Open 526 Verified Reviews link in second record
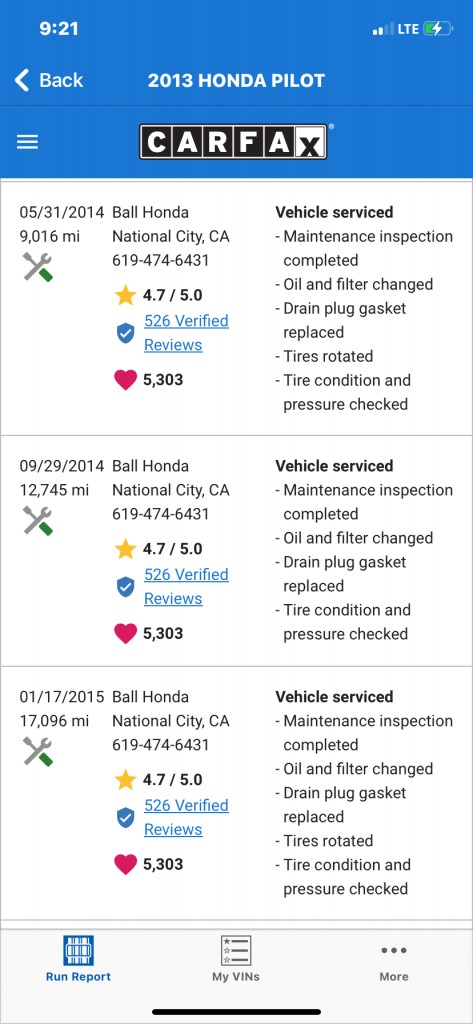This screenshot has width=473, height=1024. (186, 586)
